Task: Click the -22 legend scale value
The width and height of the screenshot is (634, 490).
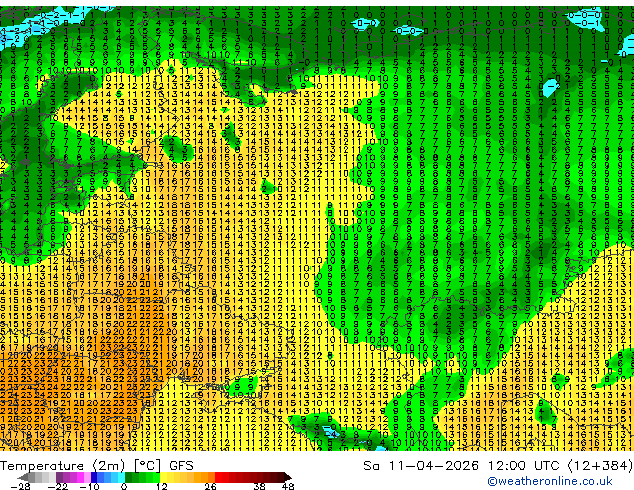Action: 58,486
